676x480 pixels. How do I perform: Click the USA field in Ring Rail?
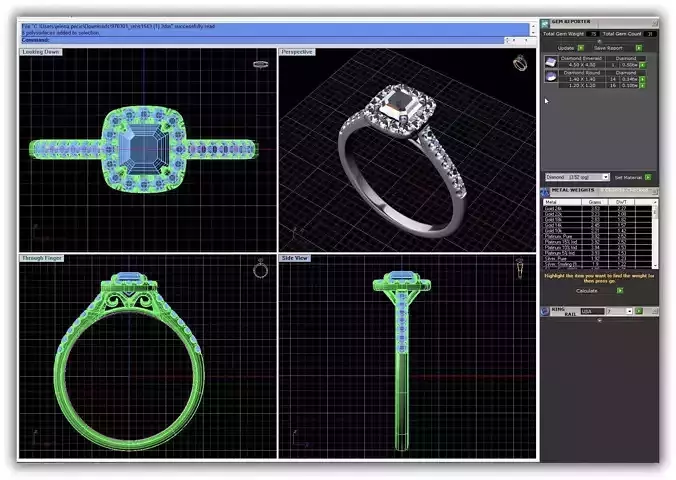(x=592, y=311)
